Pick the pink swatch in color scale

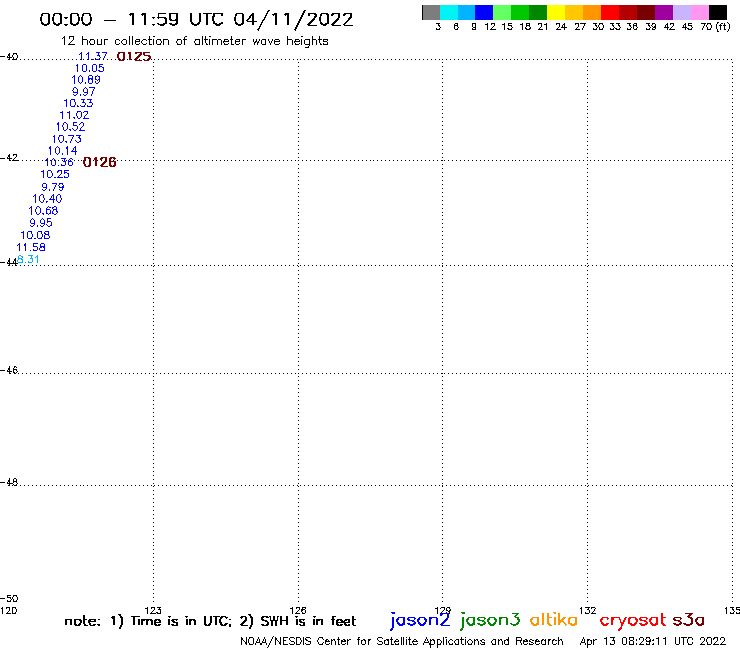point(699,12)
